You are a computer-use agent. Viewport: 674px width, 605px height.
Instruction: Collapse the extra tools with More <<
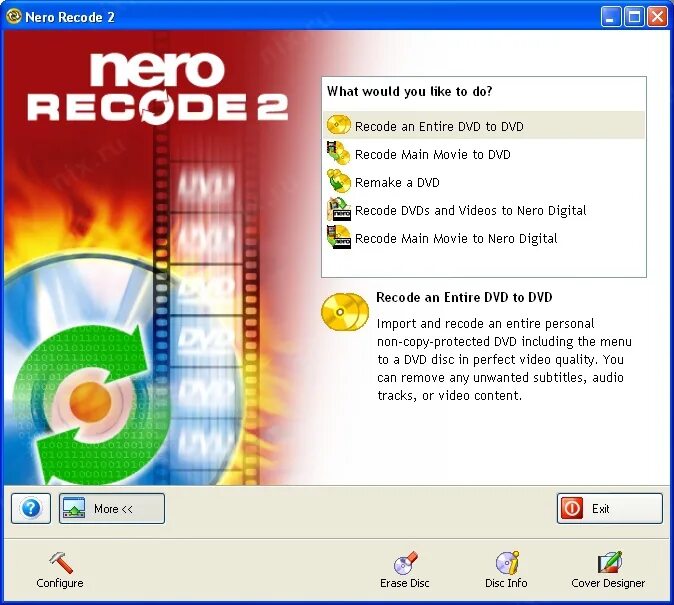coord(112,509)
